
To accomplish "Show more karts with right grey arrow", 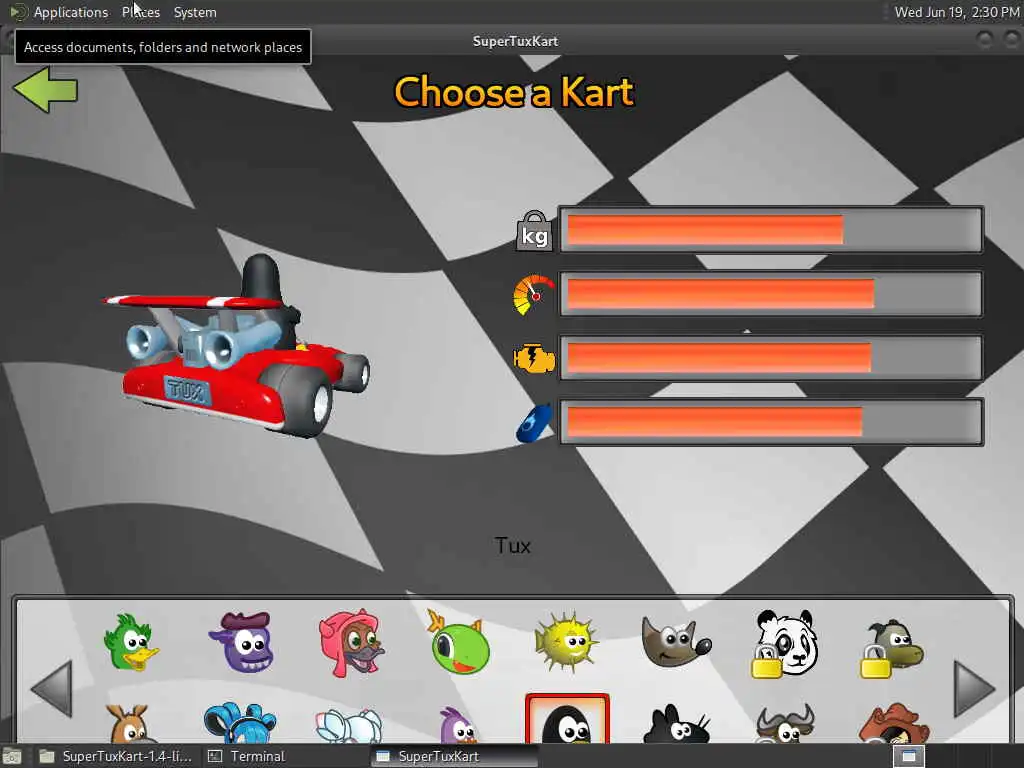I will coord(974,688).
